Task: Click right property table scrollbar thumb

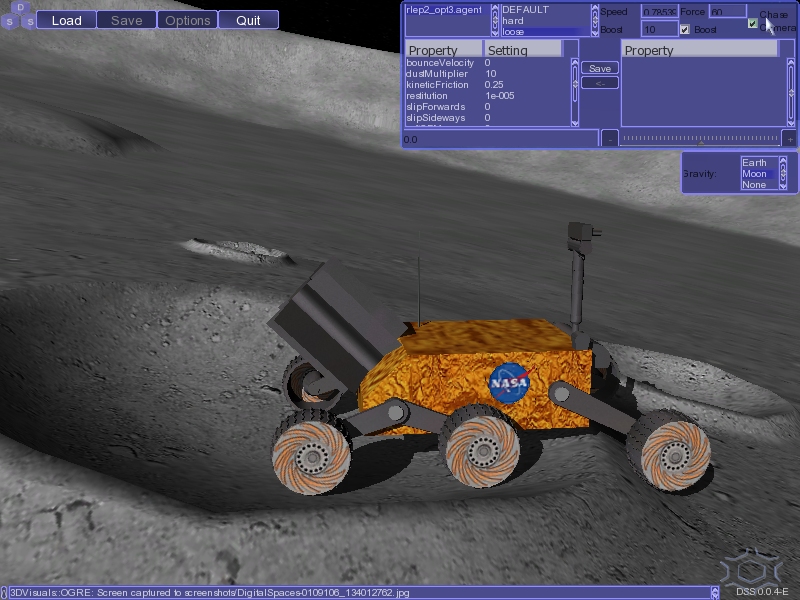Action: 791,93
